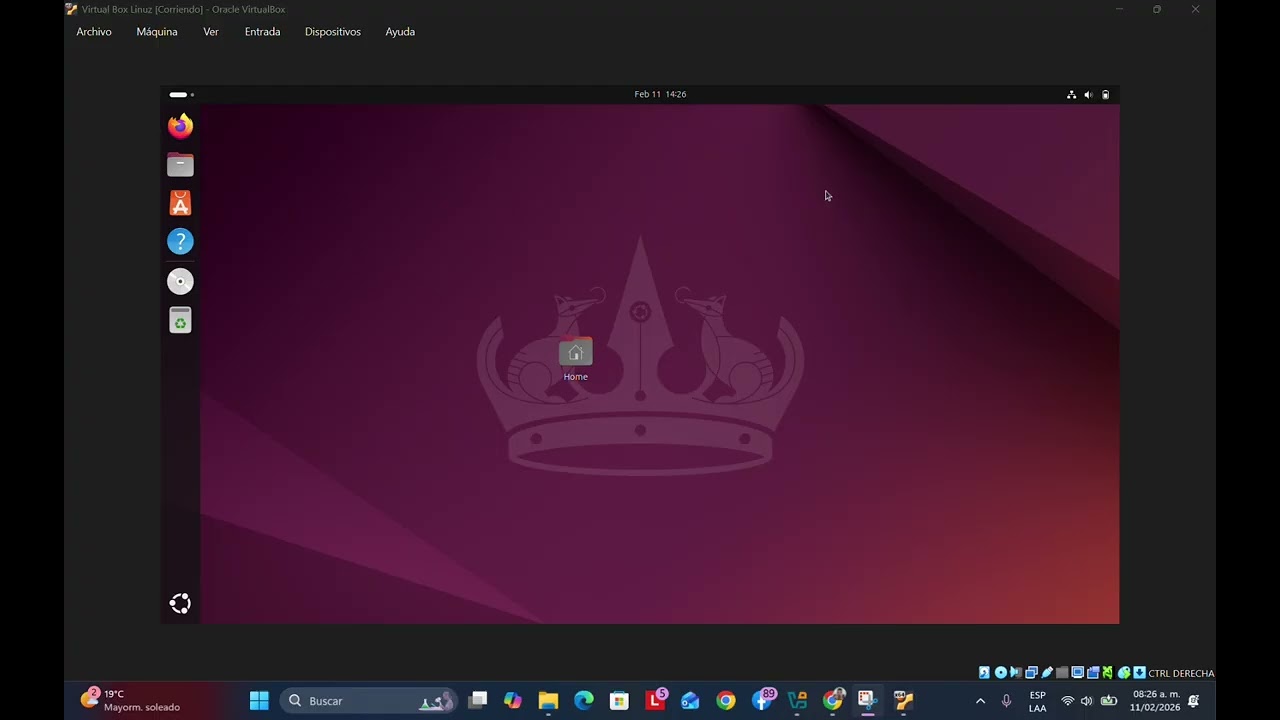Open the Files manager in the dock
Viewport: 1280px width, 720px height.
click(x=180, y=165)
